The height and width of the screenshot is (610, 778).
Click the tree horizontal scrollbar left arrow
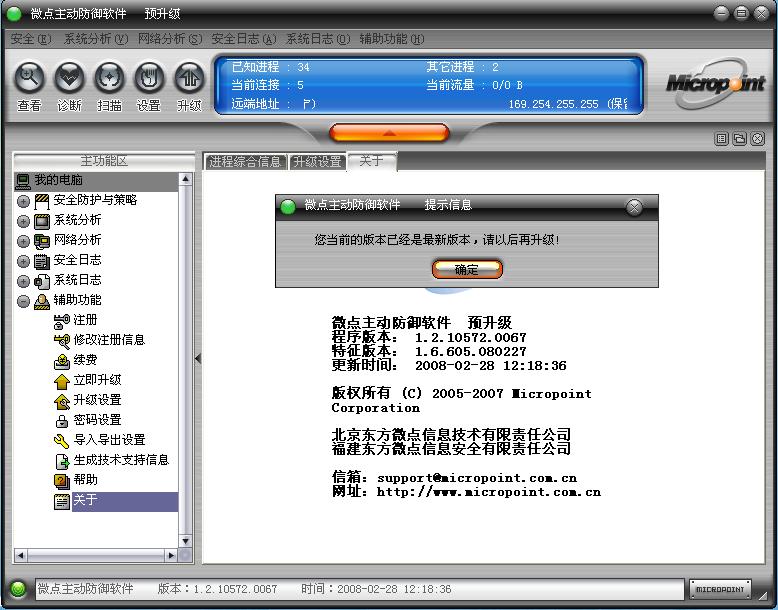click(x=21, y=555)
